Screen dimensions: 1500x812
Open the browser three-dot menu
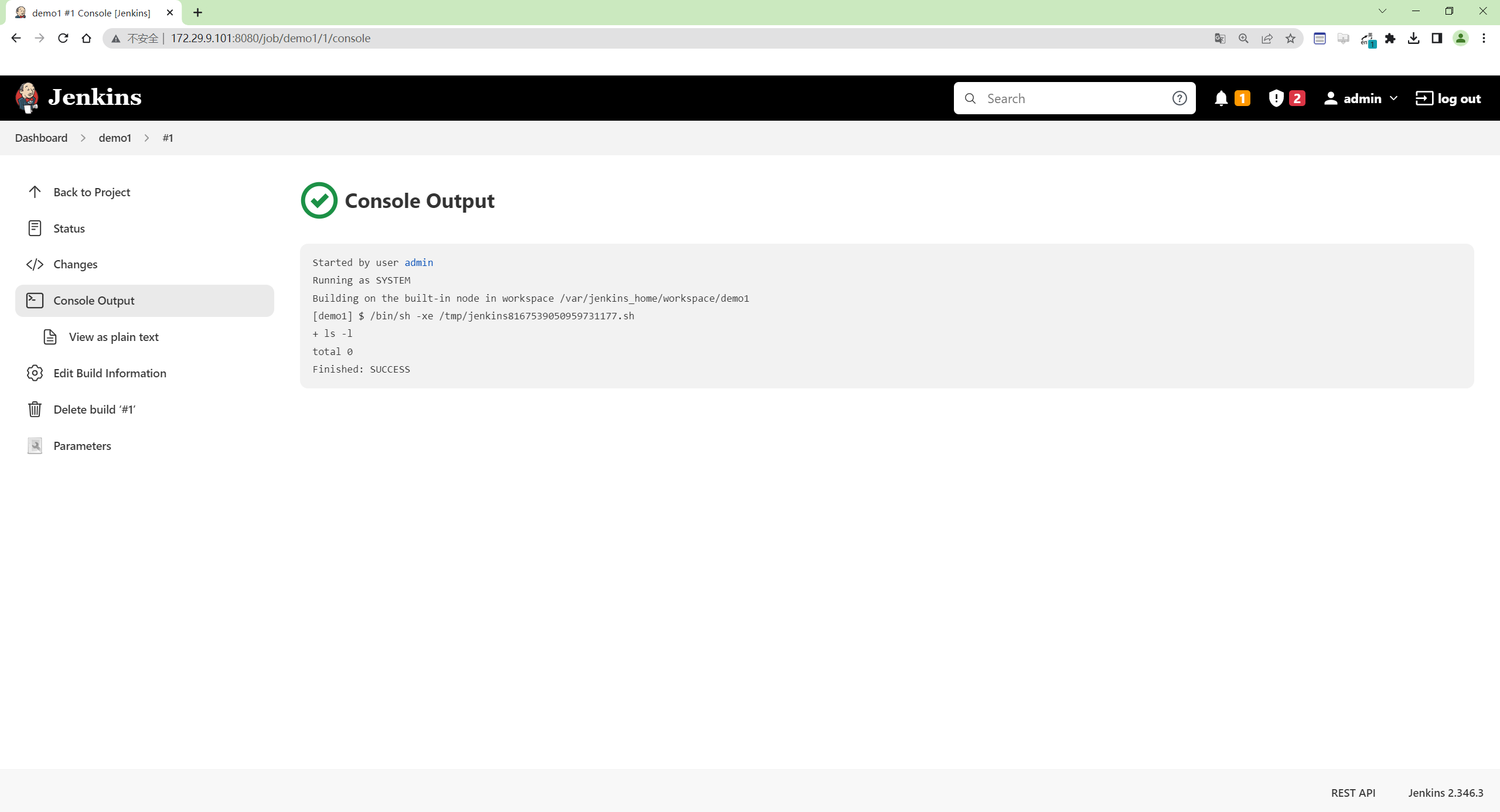1484,39
